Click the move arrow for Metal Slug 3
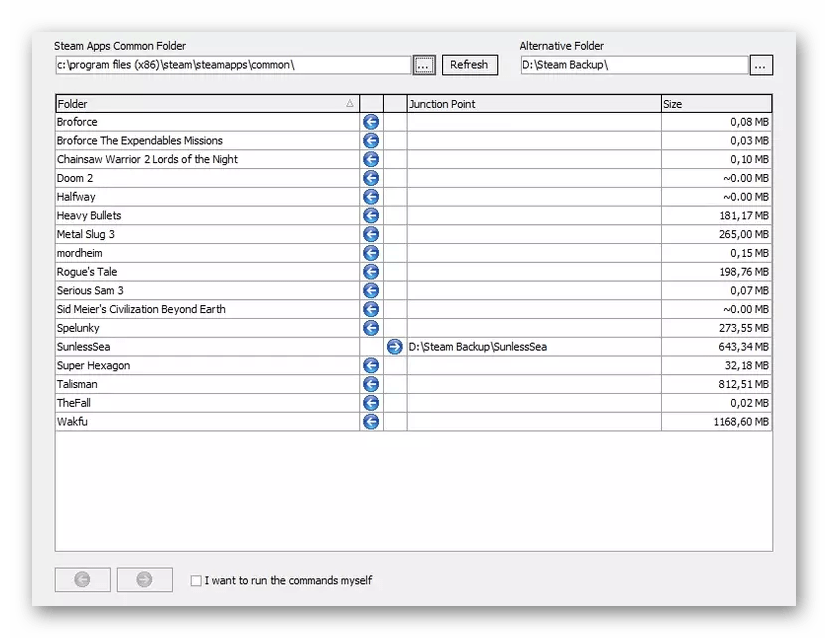This screenshot has height=638, width=828. (371, 234)
